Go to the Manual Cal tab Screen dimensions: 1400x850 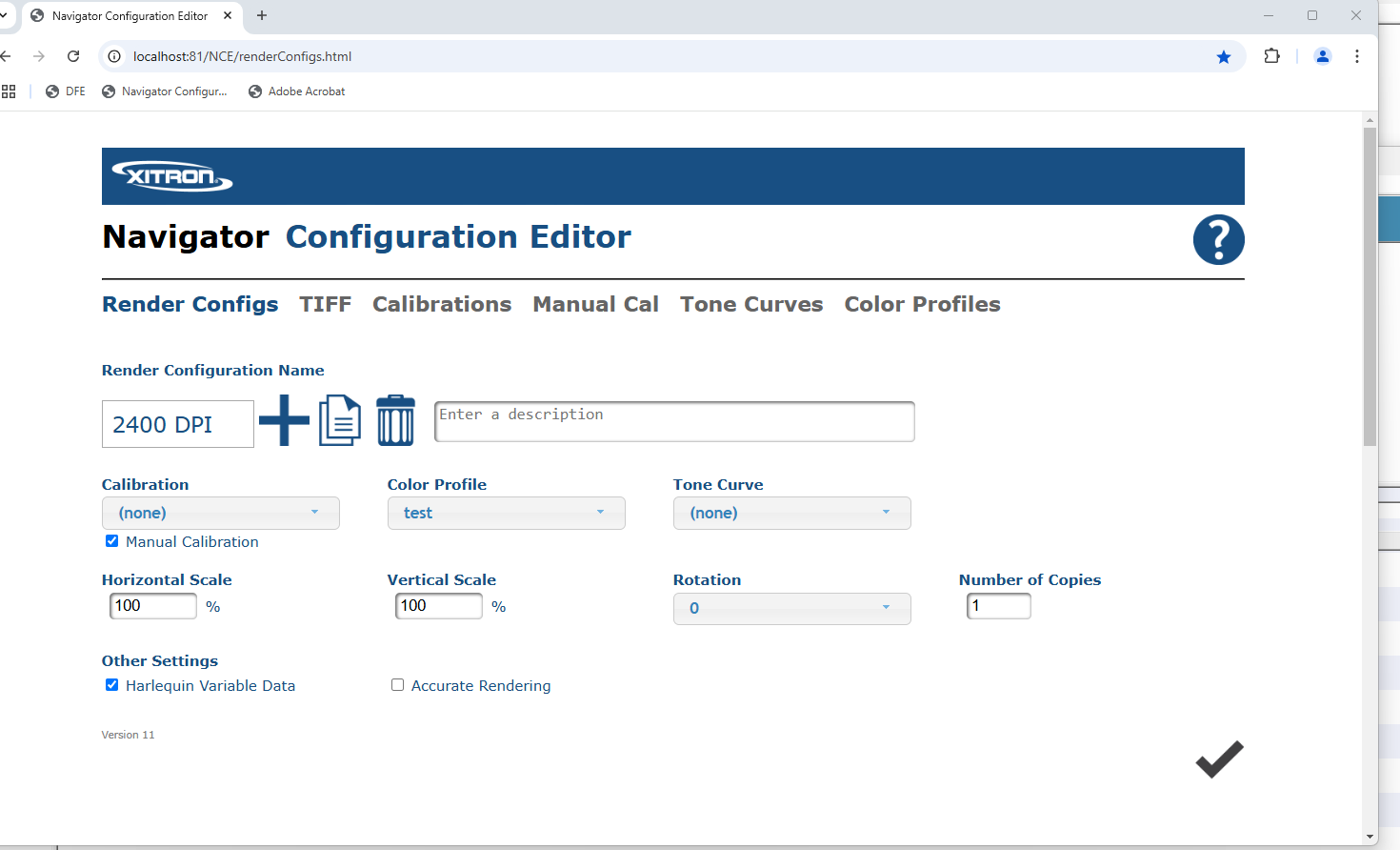point(596,304)
